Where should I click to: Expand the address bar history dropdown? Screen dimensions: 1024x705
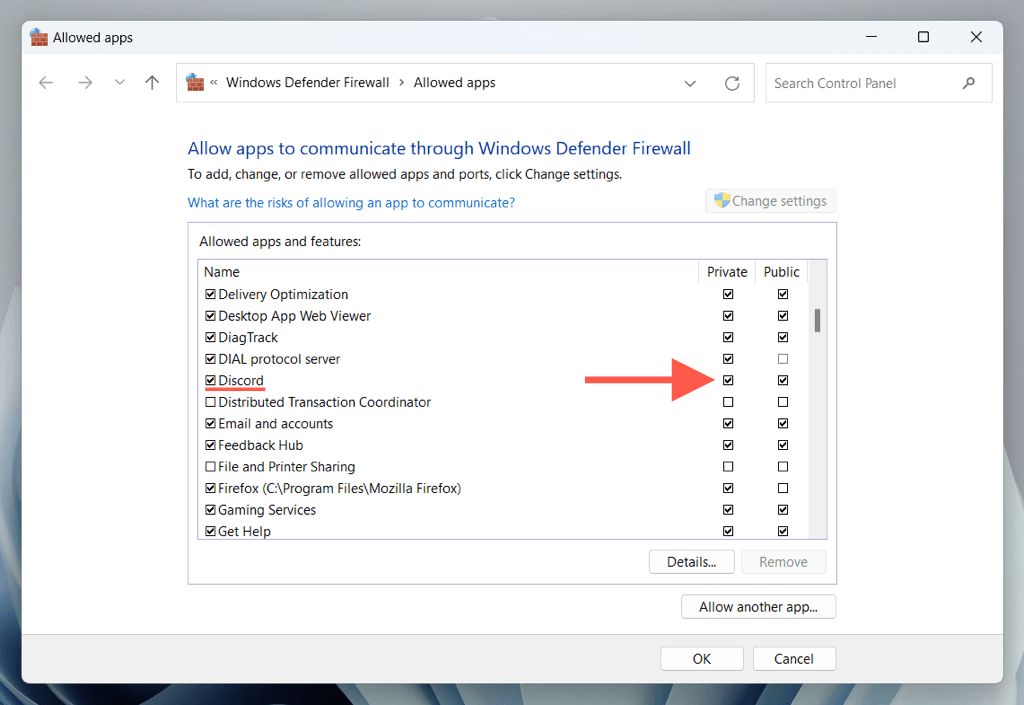tap(690, 83)
